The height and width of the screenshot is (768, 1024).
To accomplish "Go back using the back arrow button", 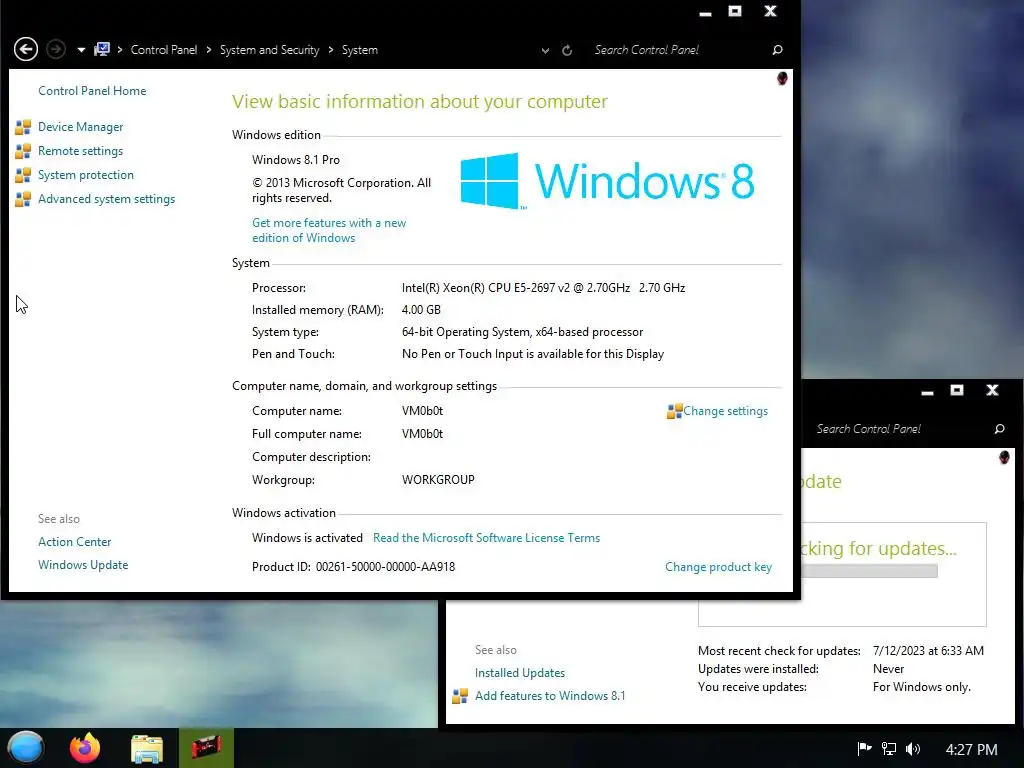I will point(26,50).
